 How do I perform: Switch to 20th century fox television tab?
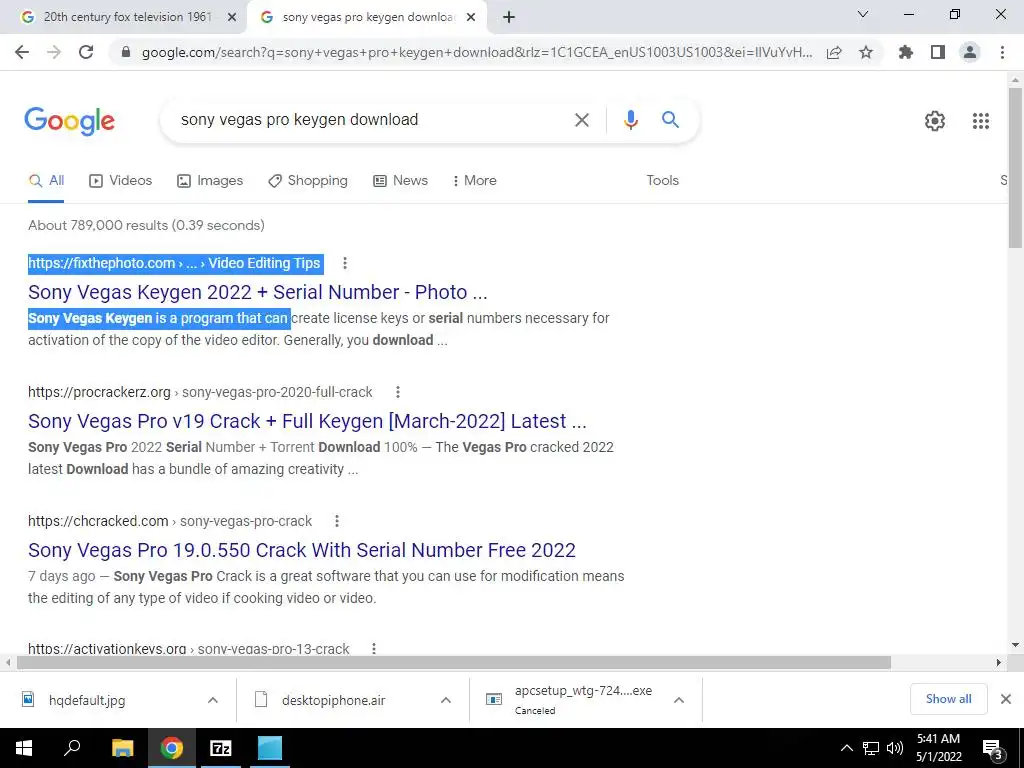pos(124,18)
